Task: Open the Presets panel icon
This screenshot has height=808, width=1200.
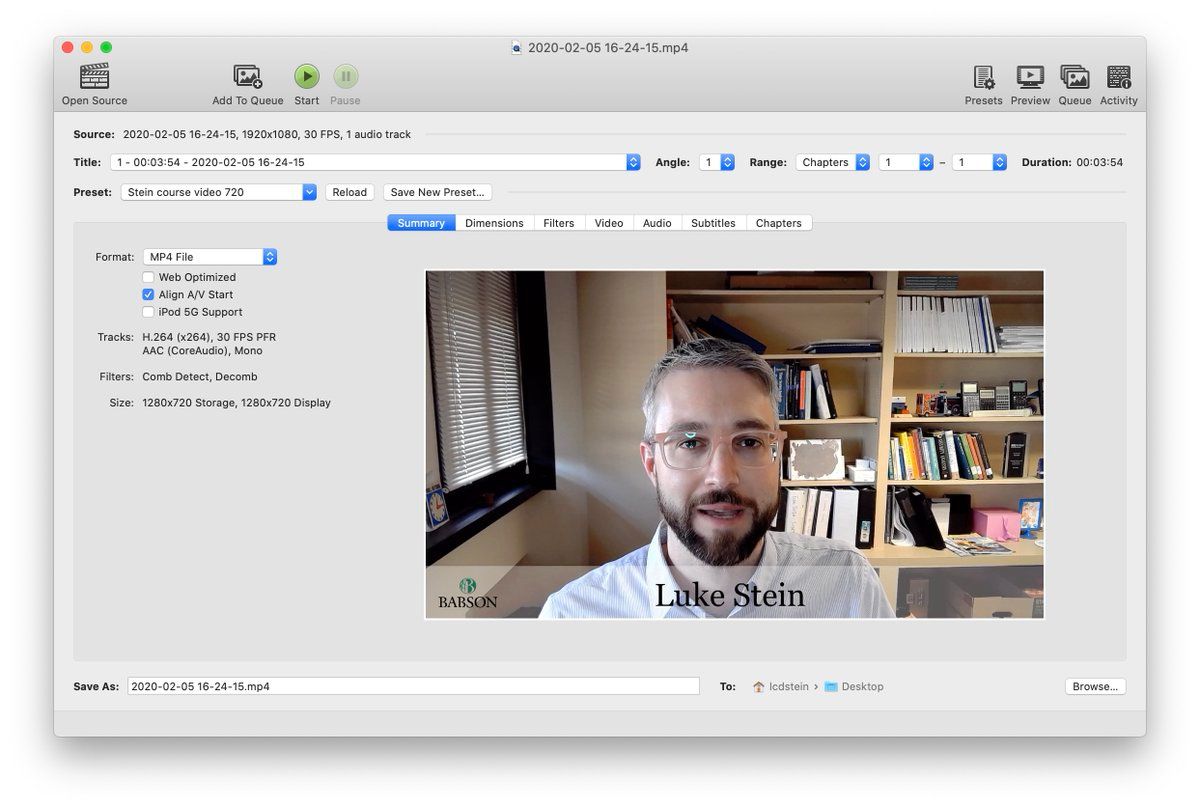Action: pos(983,77)
